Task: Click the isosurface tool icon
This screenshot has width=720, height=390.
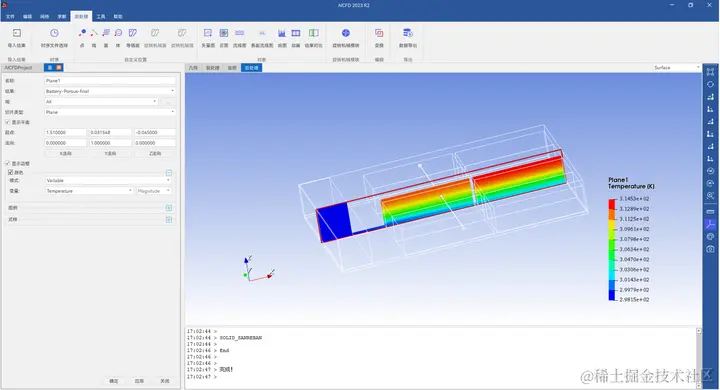Action: [133, 33]
